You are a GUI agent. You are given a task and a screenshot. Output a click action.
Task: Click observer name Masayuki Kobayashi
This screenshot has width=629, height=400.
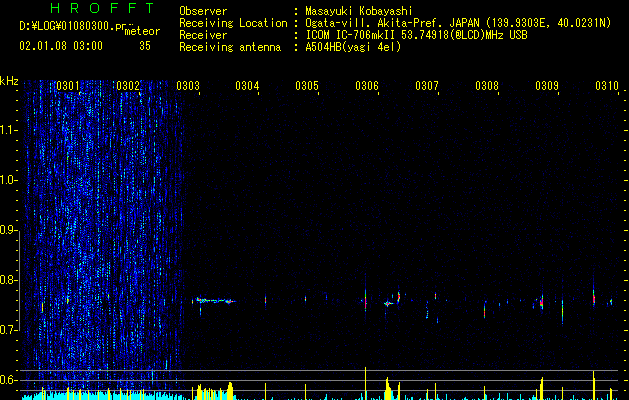click(358, 11)
